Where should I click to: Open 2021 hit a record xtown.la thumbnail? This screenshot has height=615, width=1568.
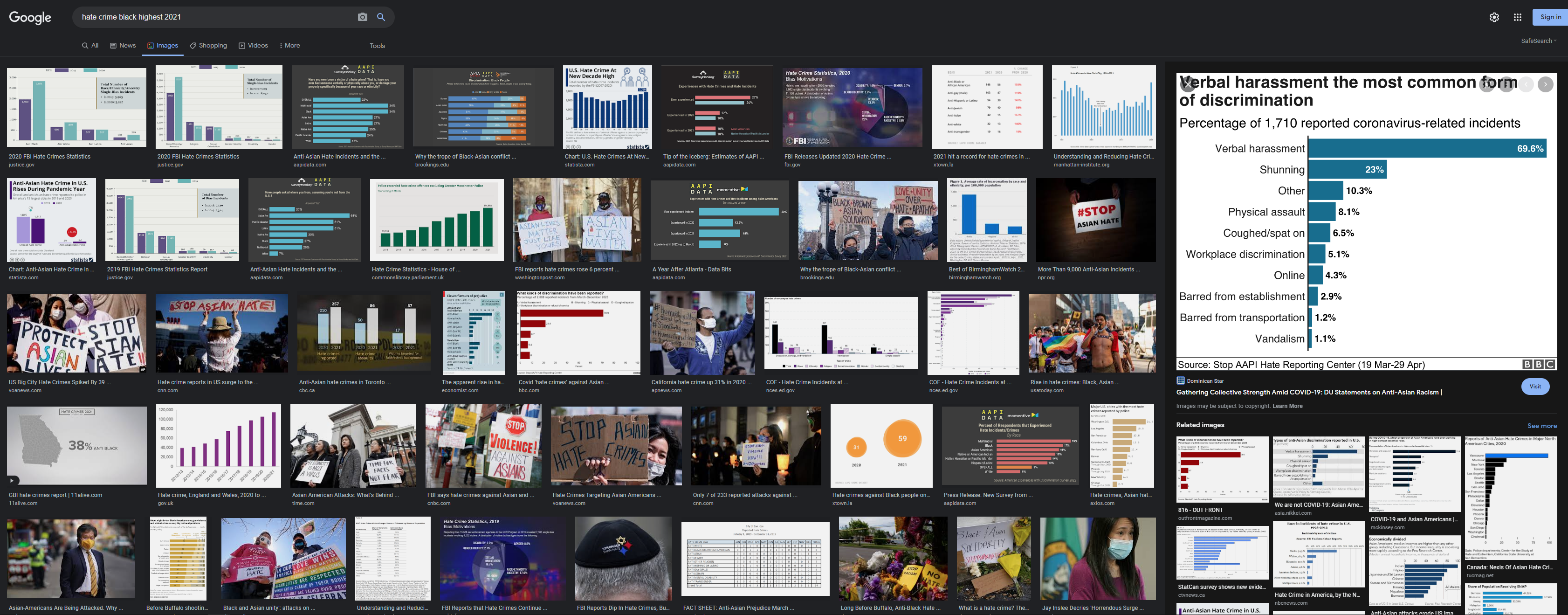(x=987, y=108)
